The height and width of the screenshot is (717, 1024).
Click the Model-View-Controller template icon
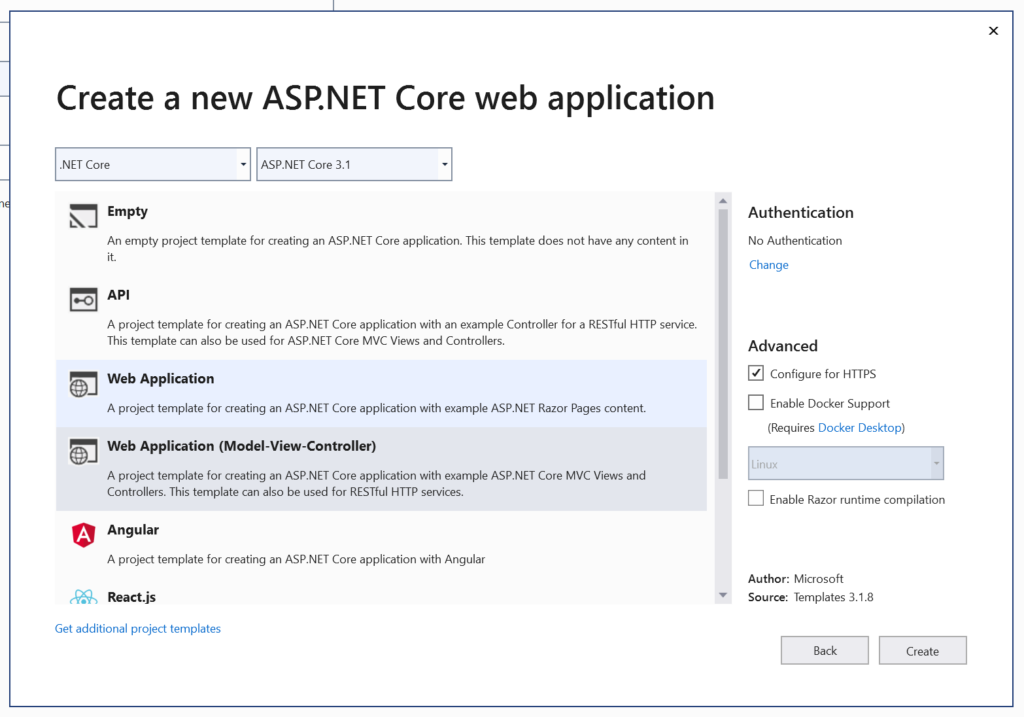(x=83, y=451)
